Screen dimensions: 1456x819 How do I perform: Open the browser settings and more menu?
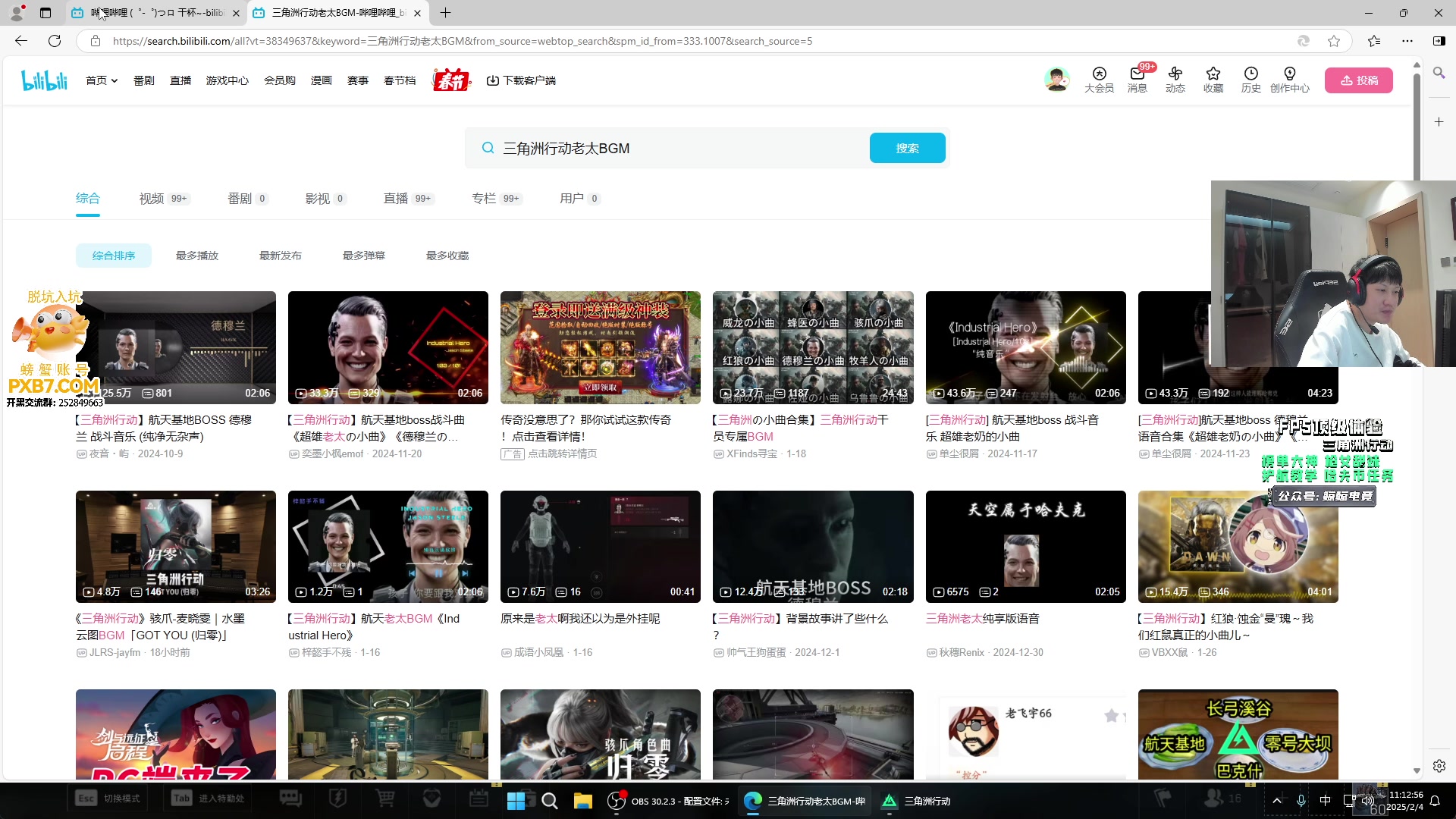click(1407, 41)
